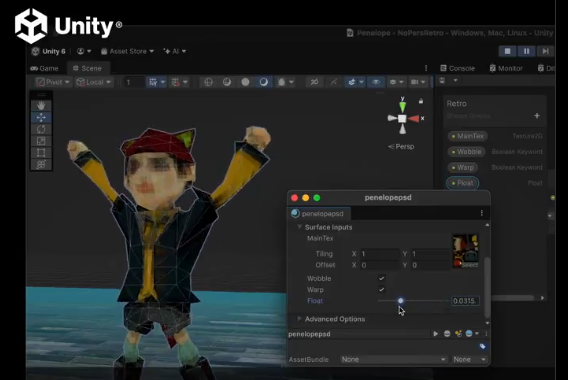Stop play mode with stop button
This screenshot has width=568, height=380.
[508, 51]
